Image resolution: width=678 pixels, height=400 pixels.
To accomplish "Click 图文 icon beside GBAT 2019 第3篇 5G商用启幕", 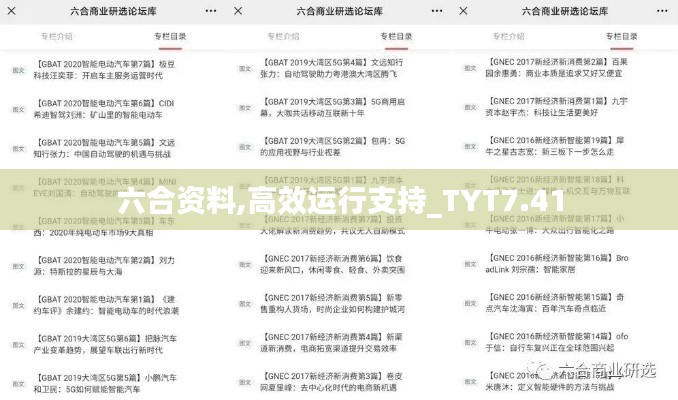I will 245,108.
